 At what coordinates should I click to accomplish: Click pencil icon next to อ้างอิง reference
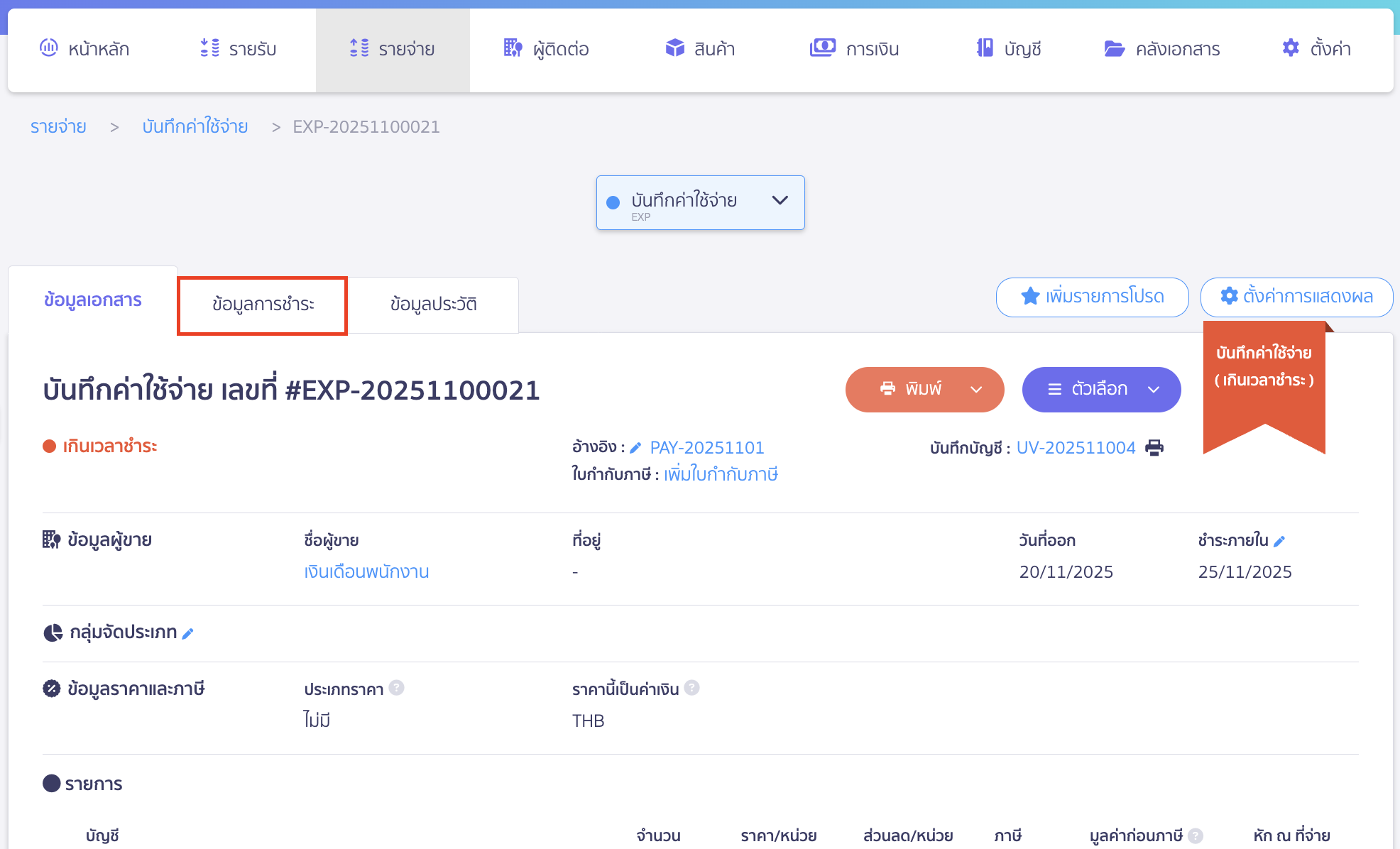[635, 448]
